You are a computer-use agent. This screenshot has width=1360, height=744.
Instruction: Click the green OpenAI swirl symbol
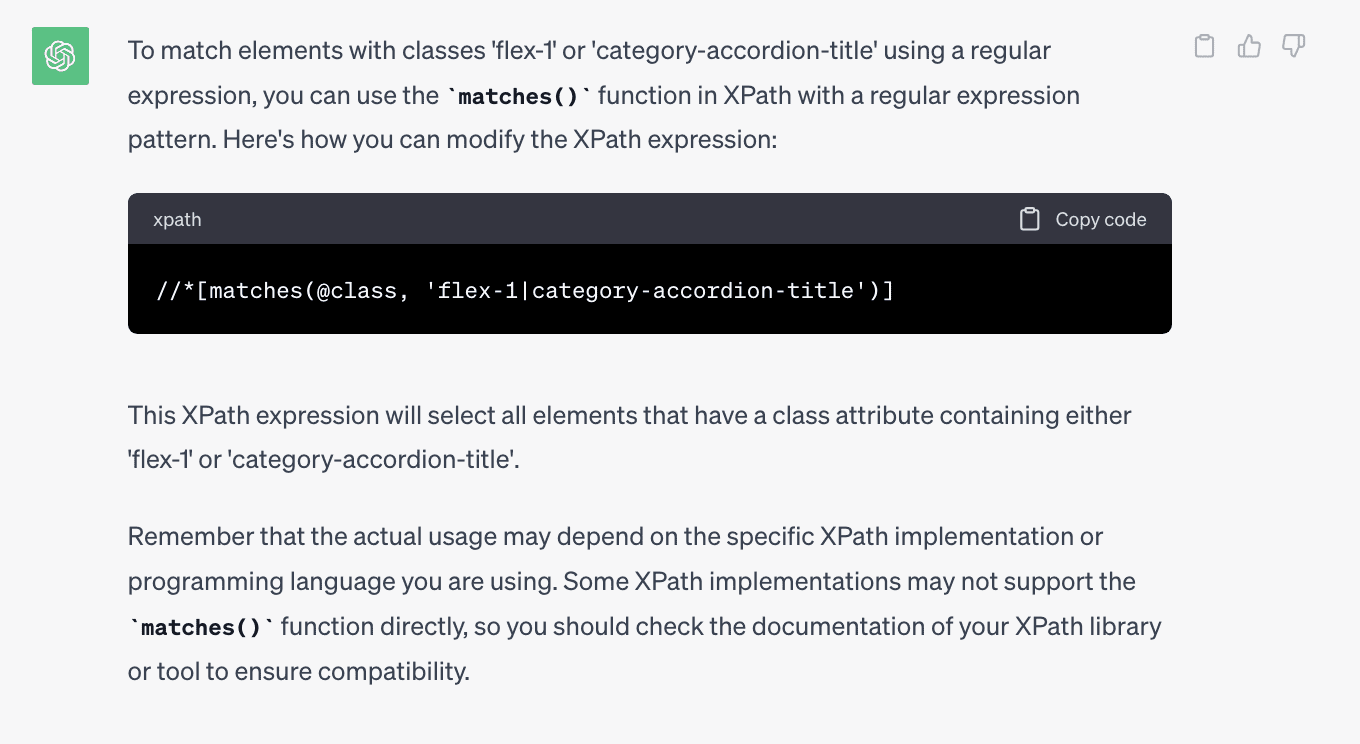tap(60, 56)
